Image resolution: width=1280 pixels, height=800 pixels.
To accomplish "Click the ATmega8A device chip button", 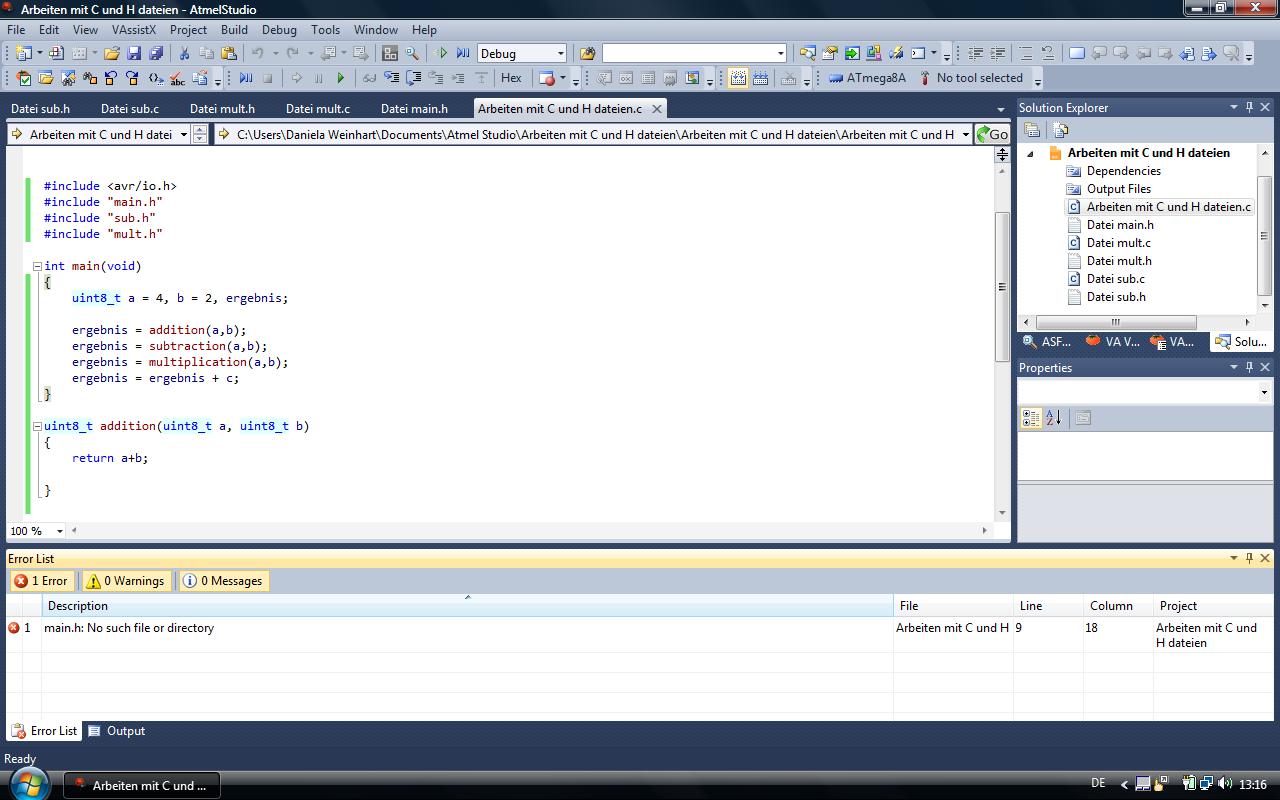I will coord(867,78).
